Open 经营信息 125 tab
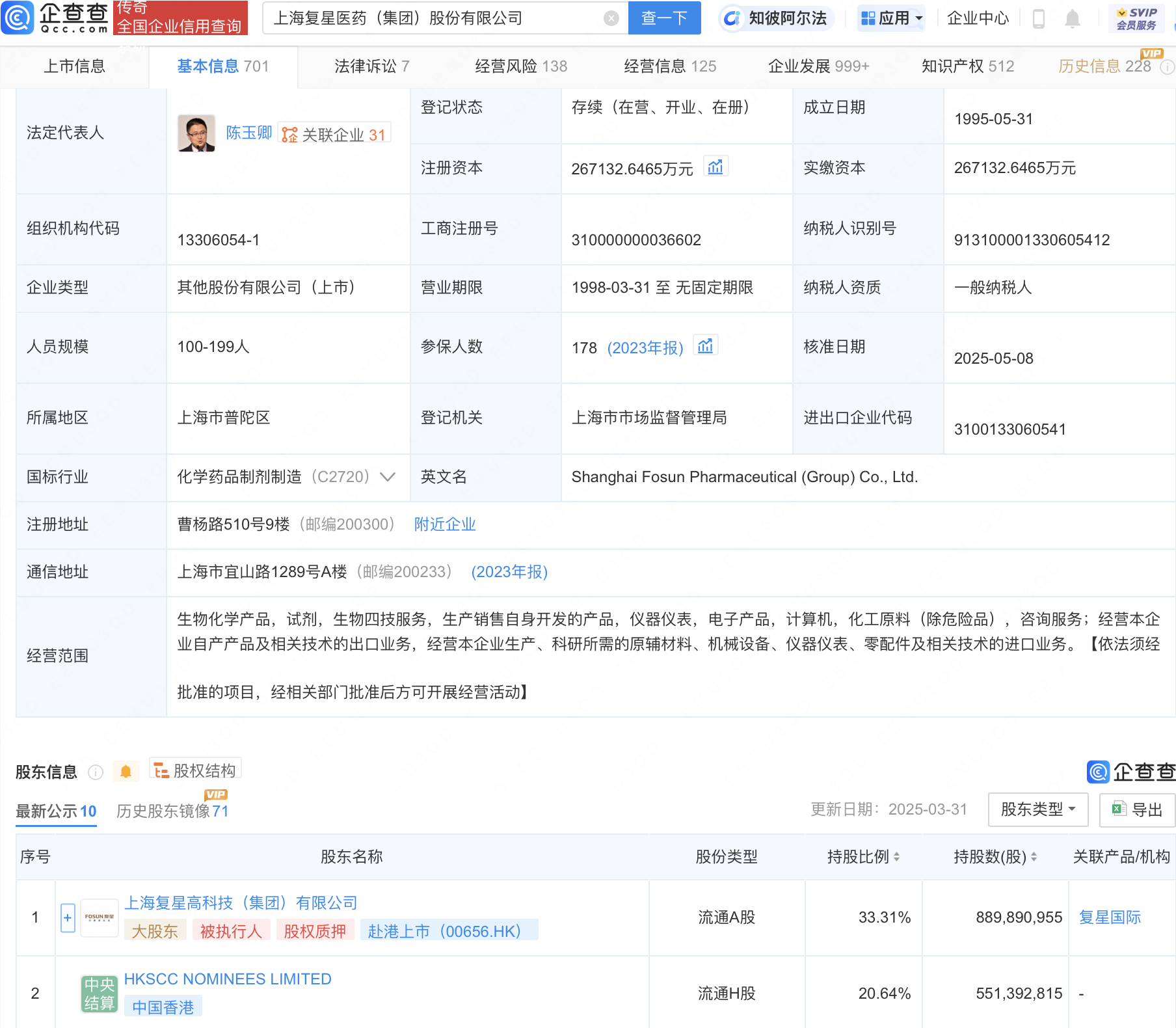This screenshot has width=1176, height=1028. 670,66
